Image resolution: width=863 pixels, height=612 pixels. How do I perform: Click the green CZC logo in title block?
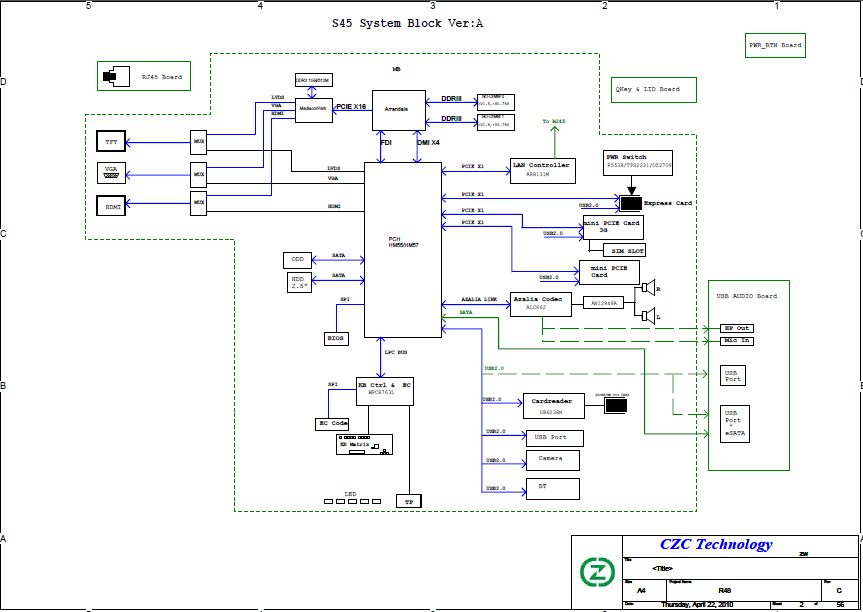pos(597,572)
